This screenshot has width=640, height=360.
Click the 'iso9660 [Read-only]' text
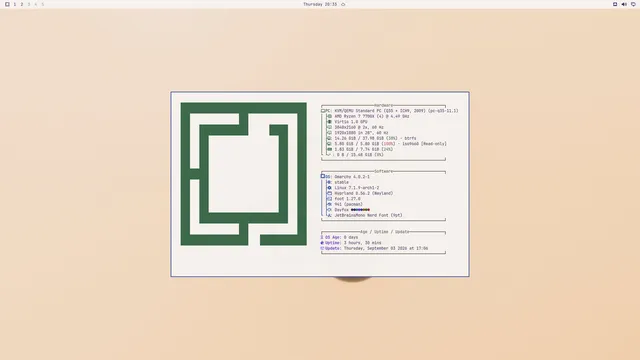[424, 144]
